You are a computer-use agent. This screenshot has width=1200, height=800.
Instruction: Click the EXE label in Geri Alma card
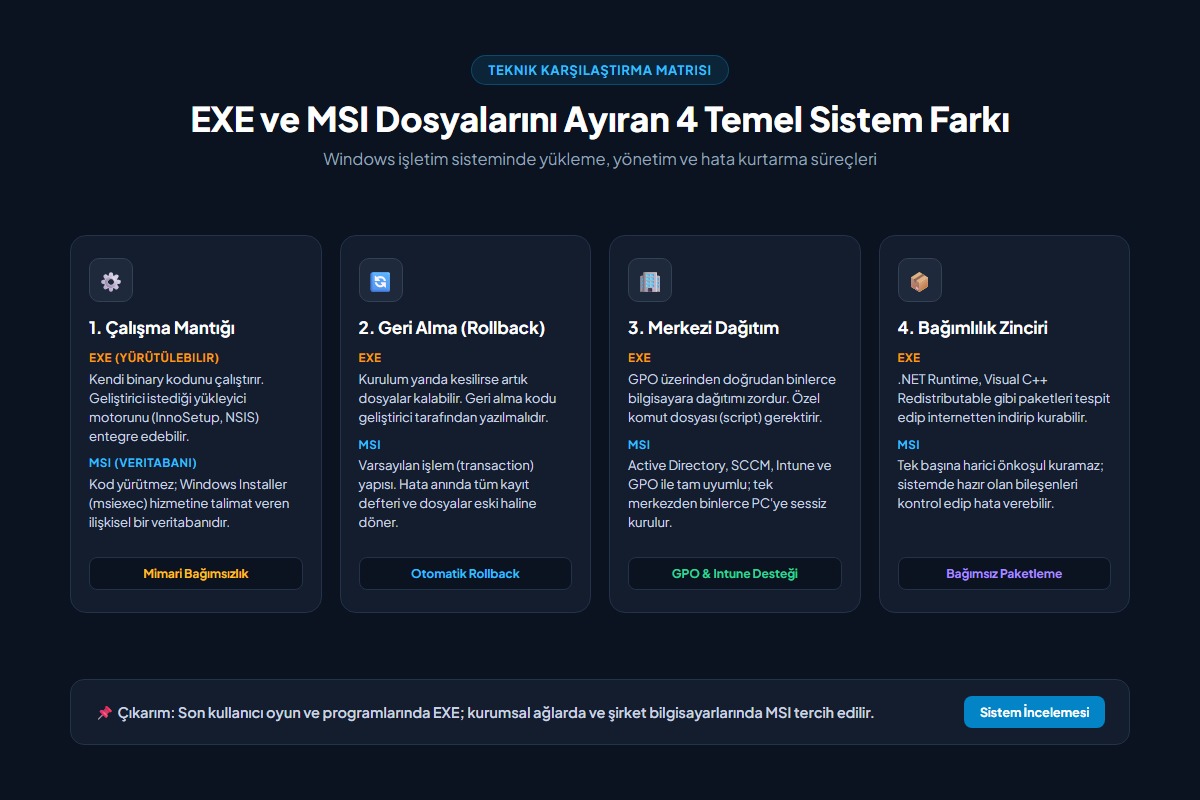tap(370, 357)
